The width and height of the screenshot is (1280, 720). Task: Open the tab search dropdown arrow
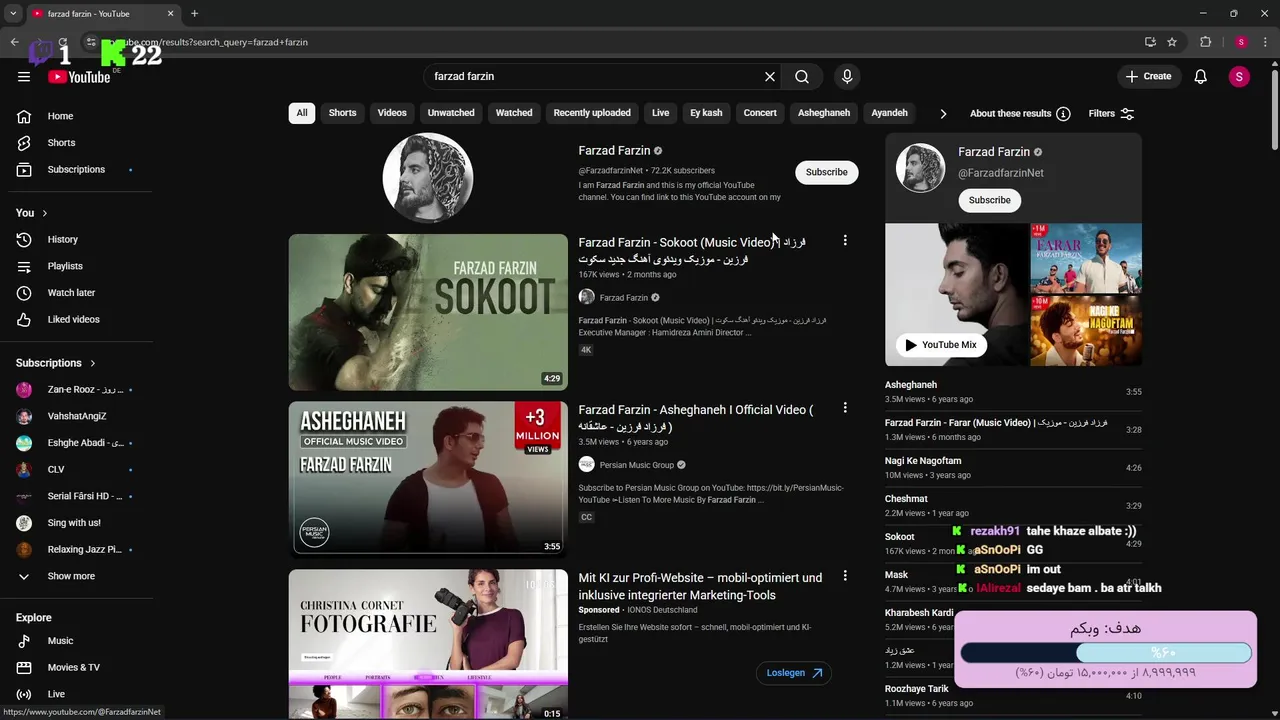pyautogui.click(x=13, y=14)
